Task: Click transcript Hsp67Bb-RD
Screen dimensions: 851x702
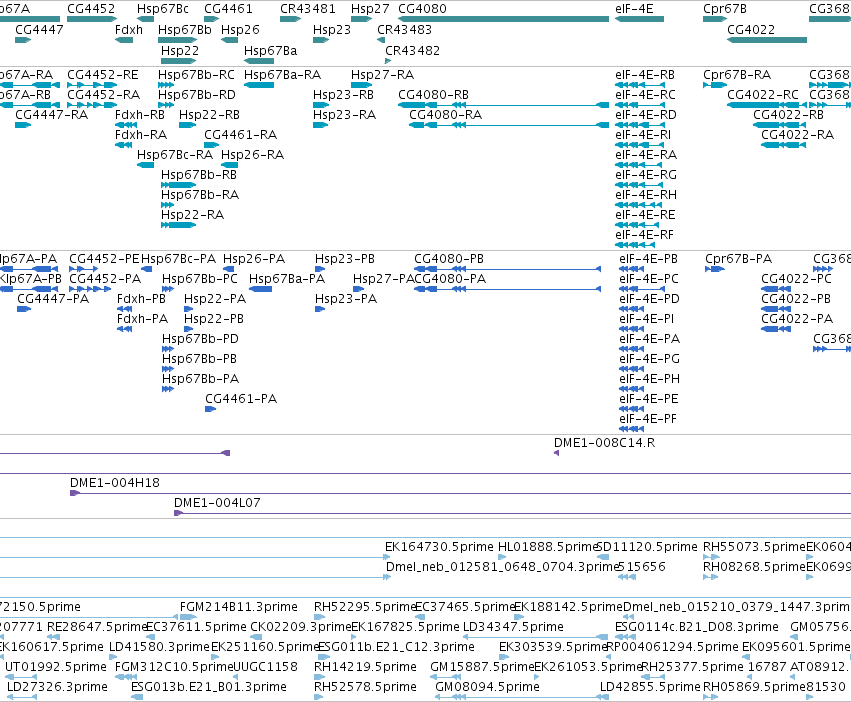Action: [x=196, y=94]
